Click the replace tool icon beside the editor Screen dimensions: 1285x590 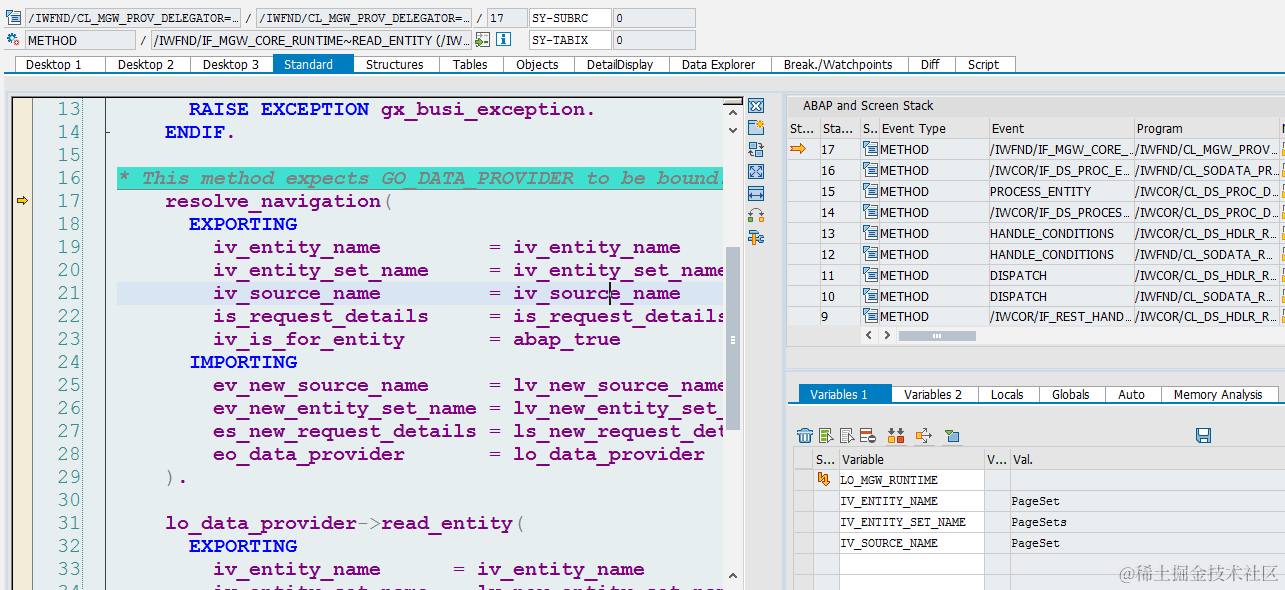click(x=756, y=150)
